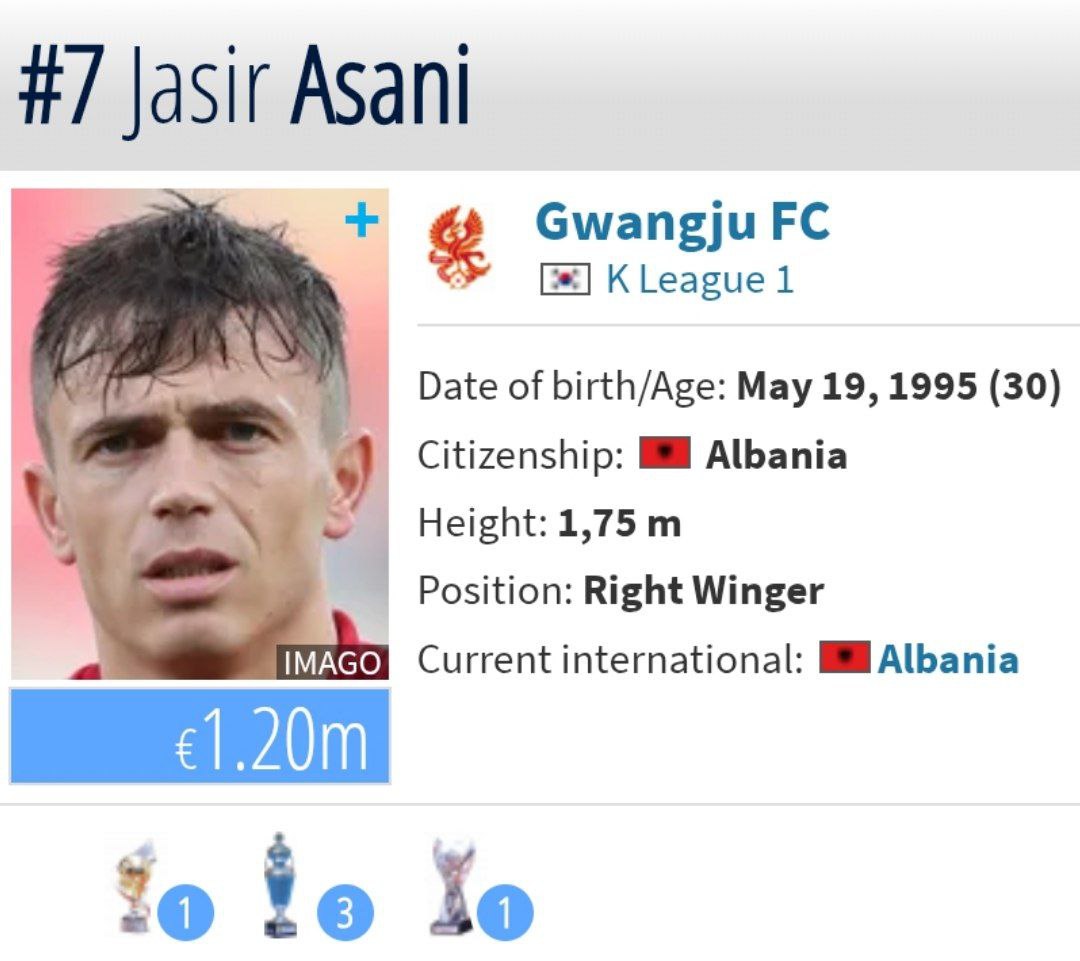
Task: Click the Albania flag next to Citizenship
Action: click(x=665, y=455)
